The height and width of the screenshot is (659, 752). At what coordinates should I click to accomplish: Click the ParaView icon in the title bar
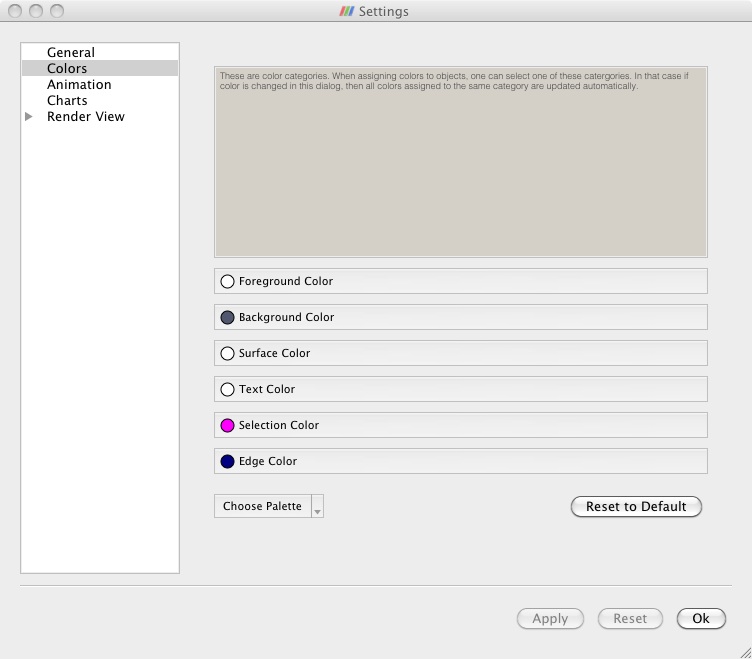(347, 11)
